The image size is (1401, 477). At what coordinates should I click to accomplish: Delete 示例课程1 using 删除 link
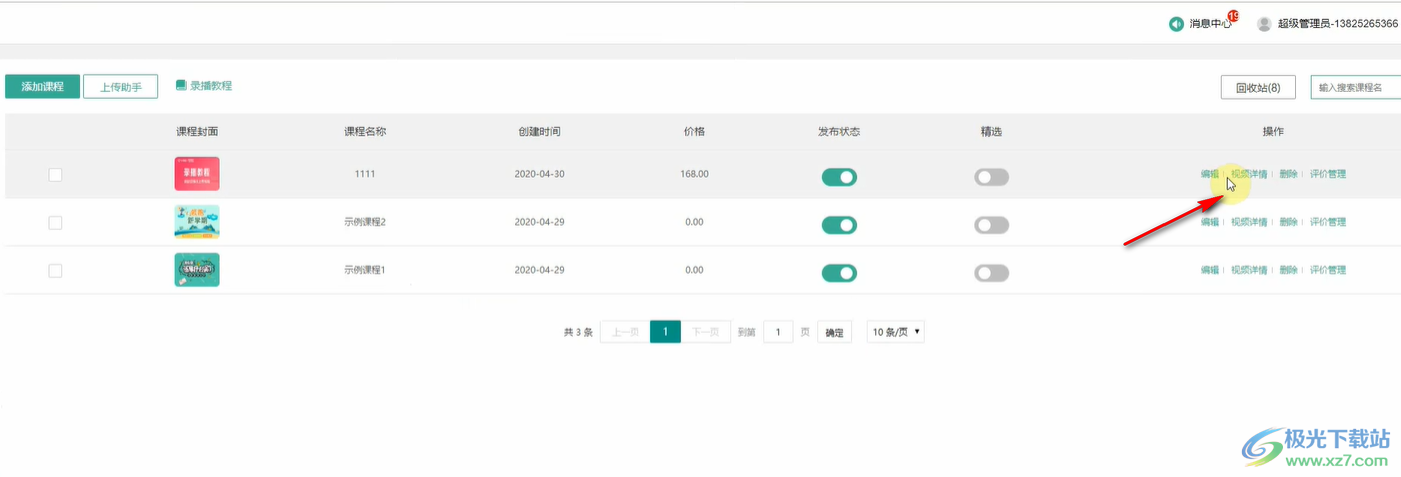pos(1288,270)
